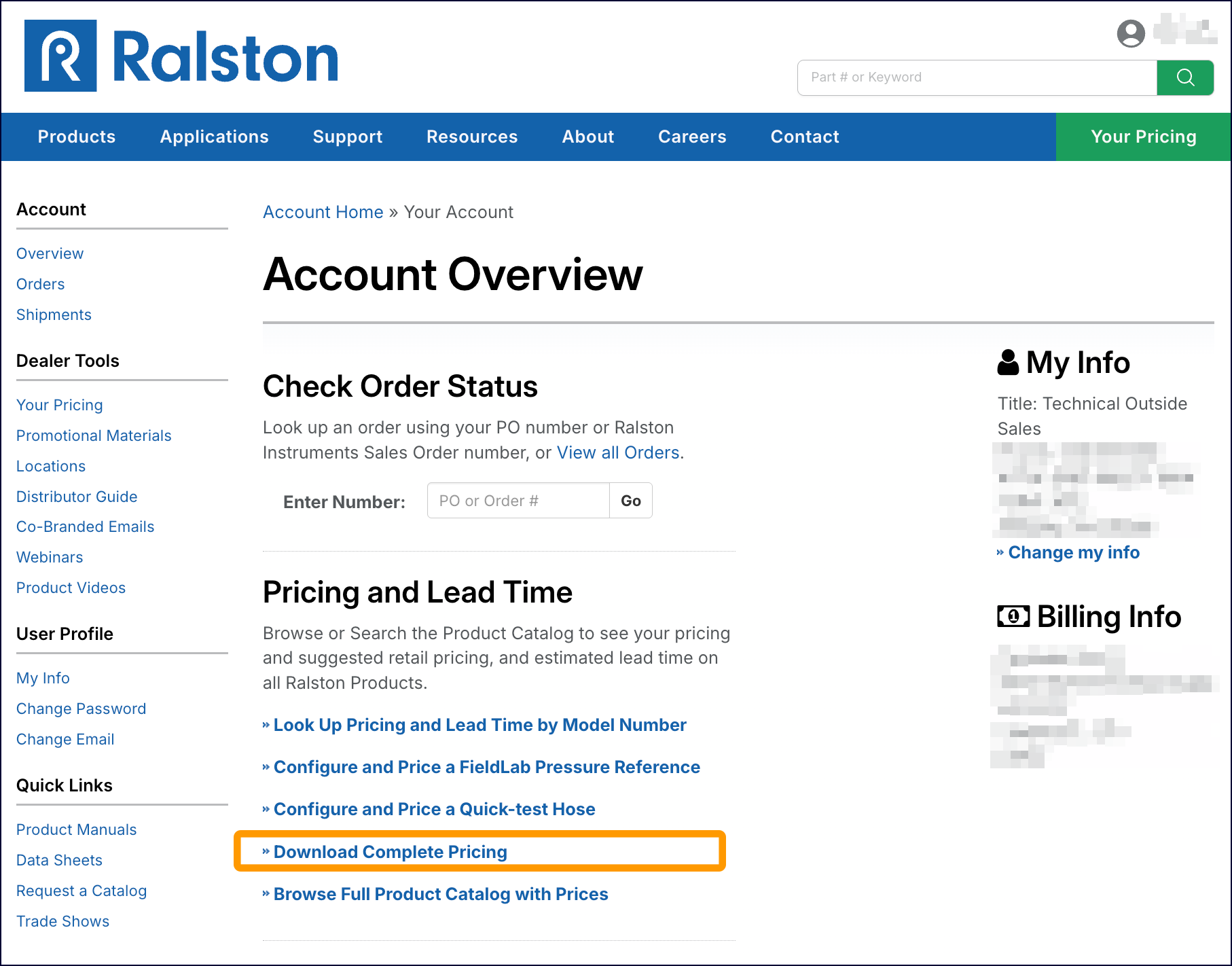Open Request a Catalog link
This screenshot has width=1232, height=966.
point(81,891)
